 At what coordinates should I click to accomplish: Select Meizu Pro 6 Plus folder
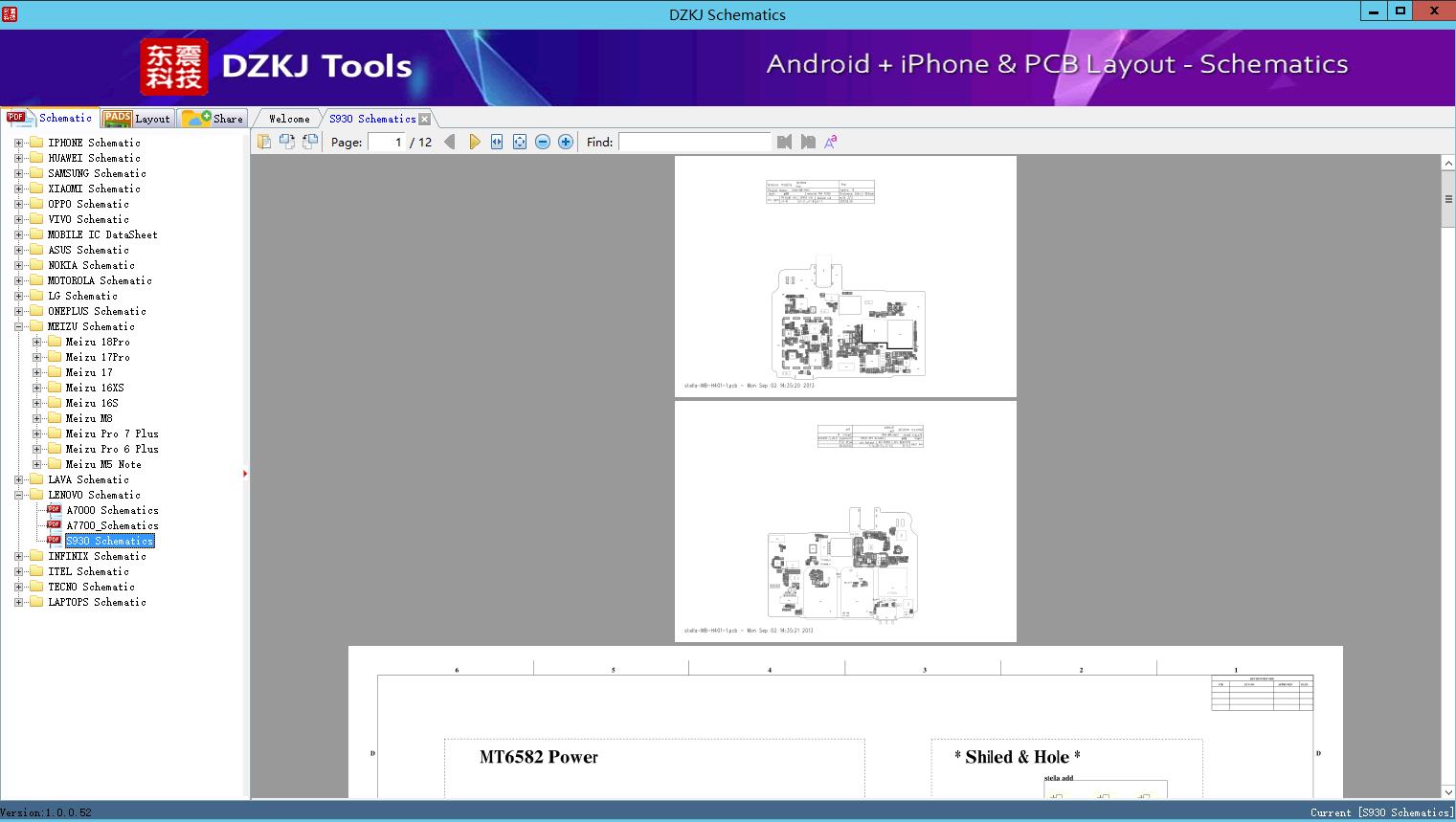112,449
